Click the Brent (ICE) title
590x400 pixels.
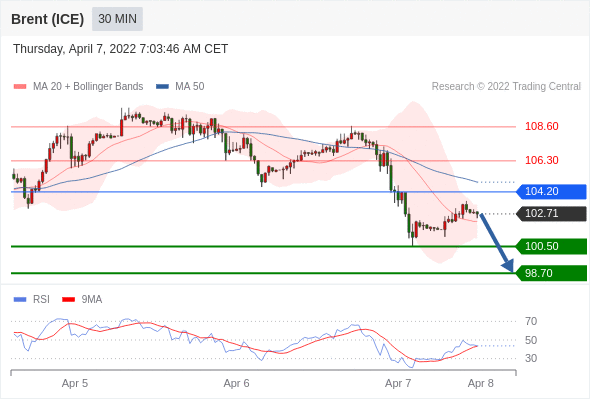(47, 19)
